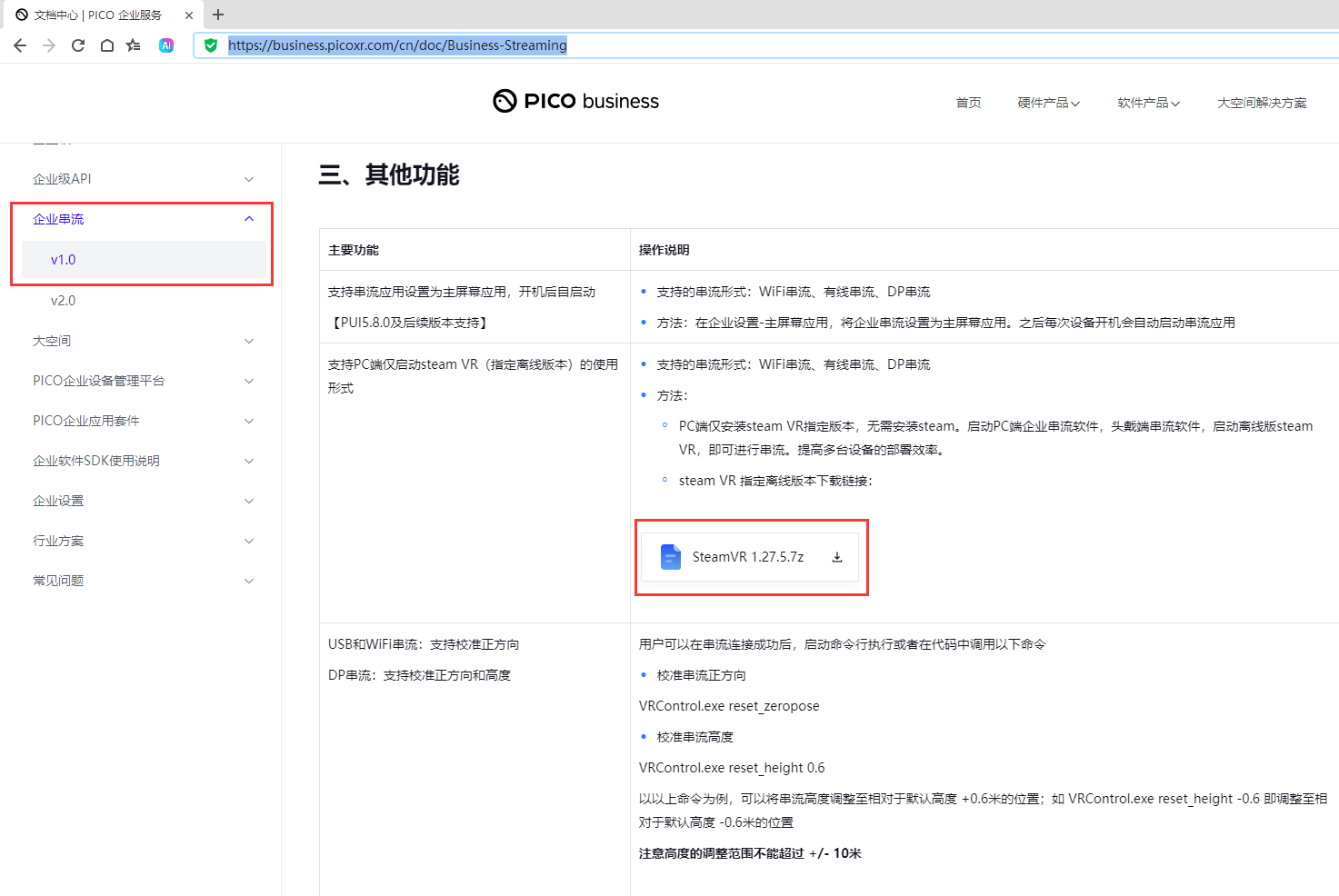The image size is (1339, 896).
Task: Expand 行业方案 sidebar chevron
Action: tap(249, 541)
